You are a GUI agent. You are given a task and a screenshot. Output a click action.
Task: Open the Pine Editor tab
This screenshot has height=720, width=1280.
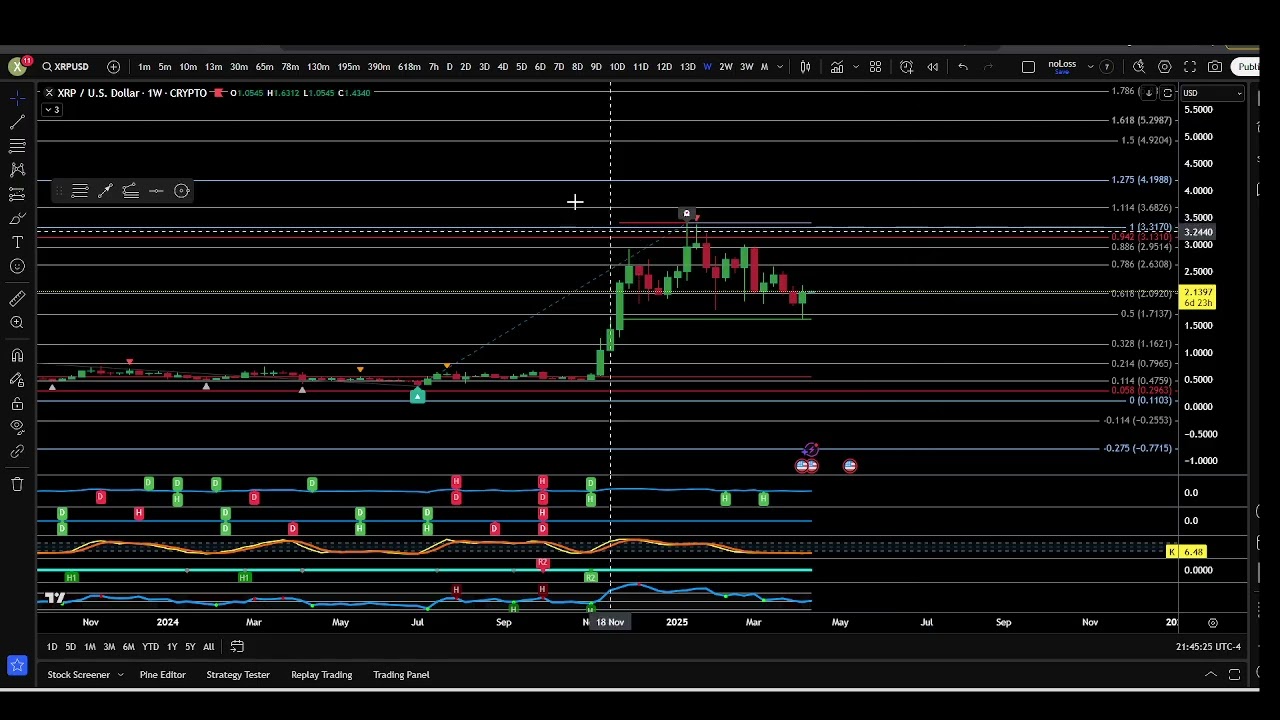162,675
